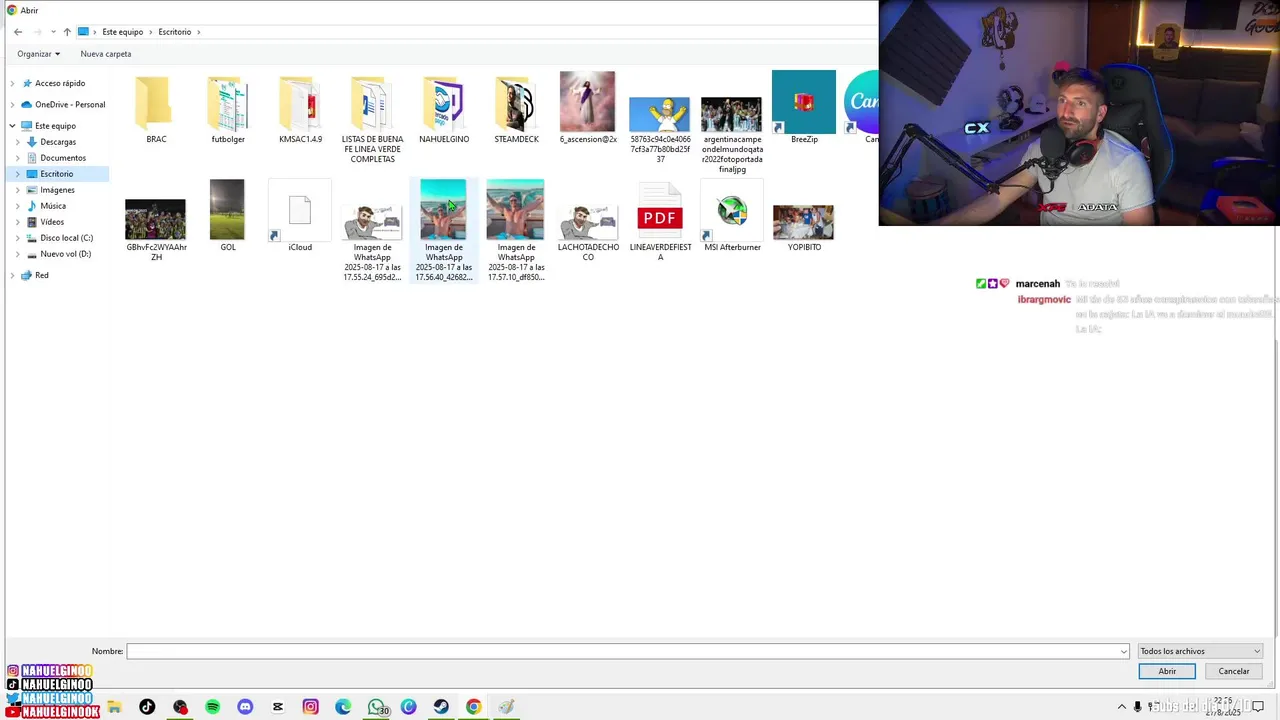Viewport: 1280px width, 720px height.
Task: Click the Nueva carpeta button
Action: (x=105, y=54)
